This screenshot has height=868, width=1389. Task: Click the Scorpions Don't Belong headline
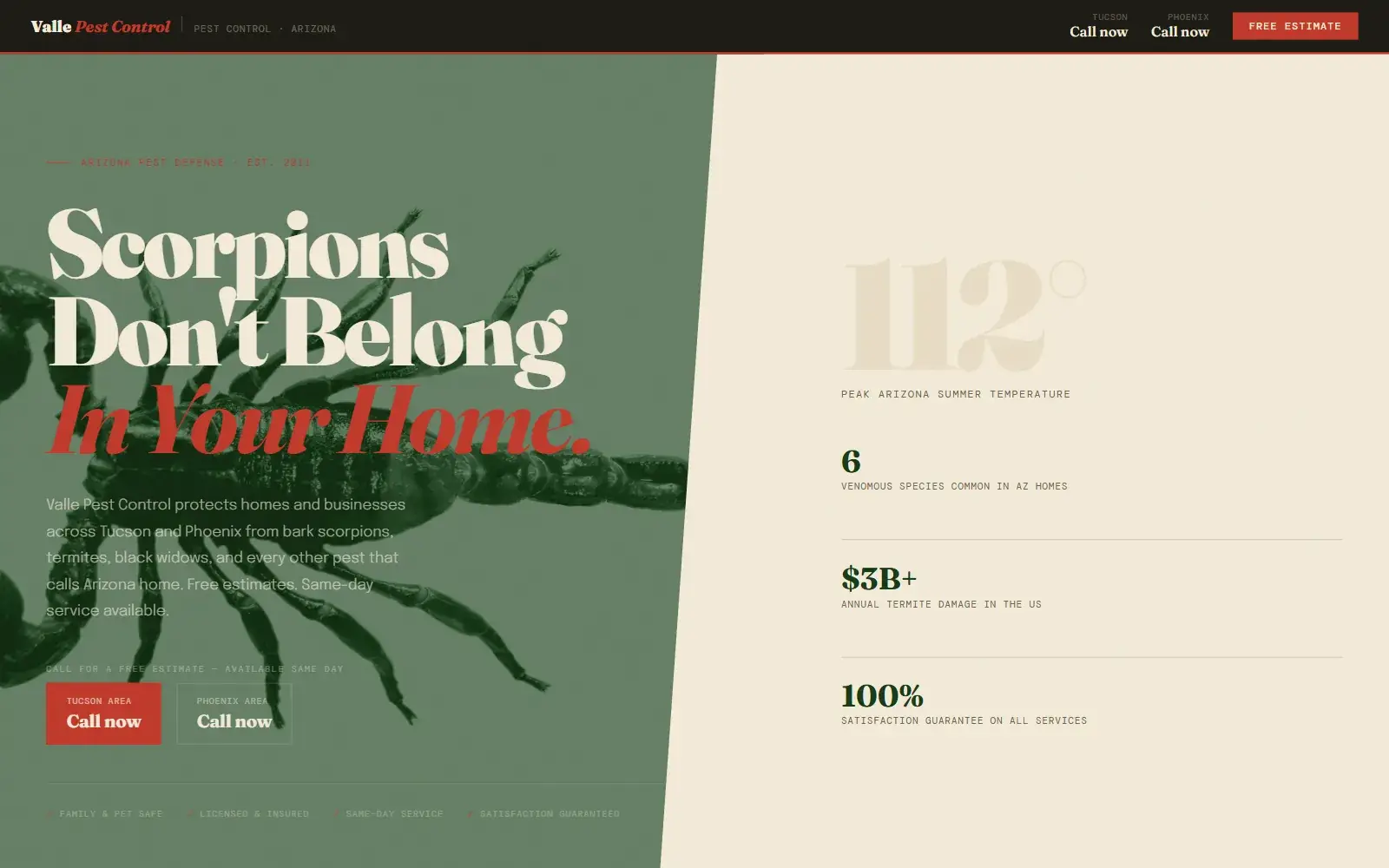(308, 291)
